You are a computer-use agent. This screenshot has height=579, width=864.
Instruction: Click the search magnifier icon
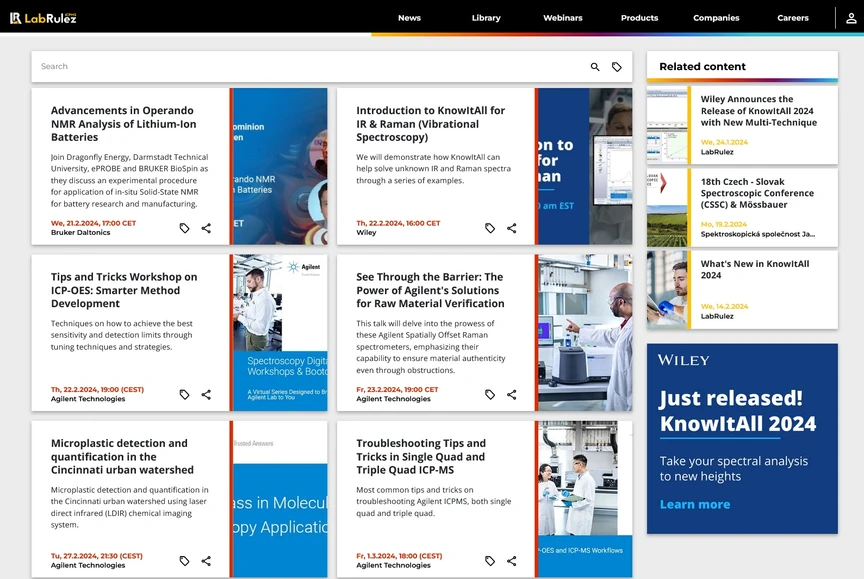[x=595, y=67]
